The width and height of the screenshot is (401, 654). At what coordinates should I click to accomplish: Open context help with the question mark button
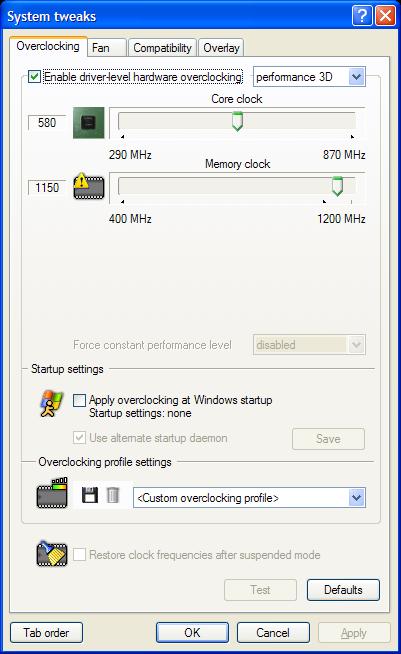(x=362, y=16)
